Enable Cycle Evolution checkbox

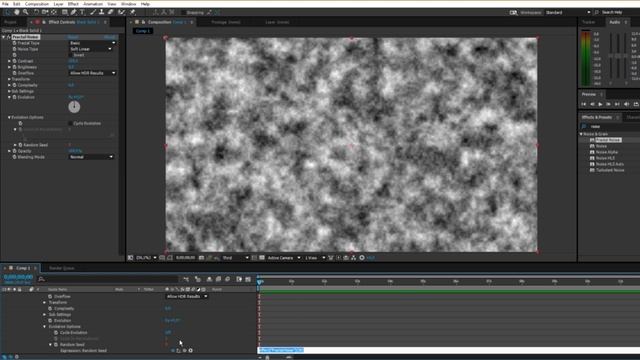(x=70, y=123)
